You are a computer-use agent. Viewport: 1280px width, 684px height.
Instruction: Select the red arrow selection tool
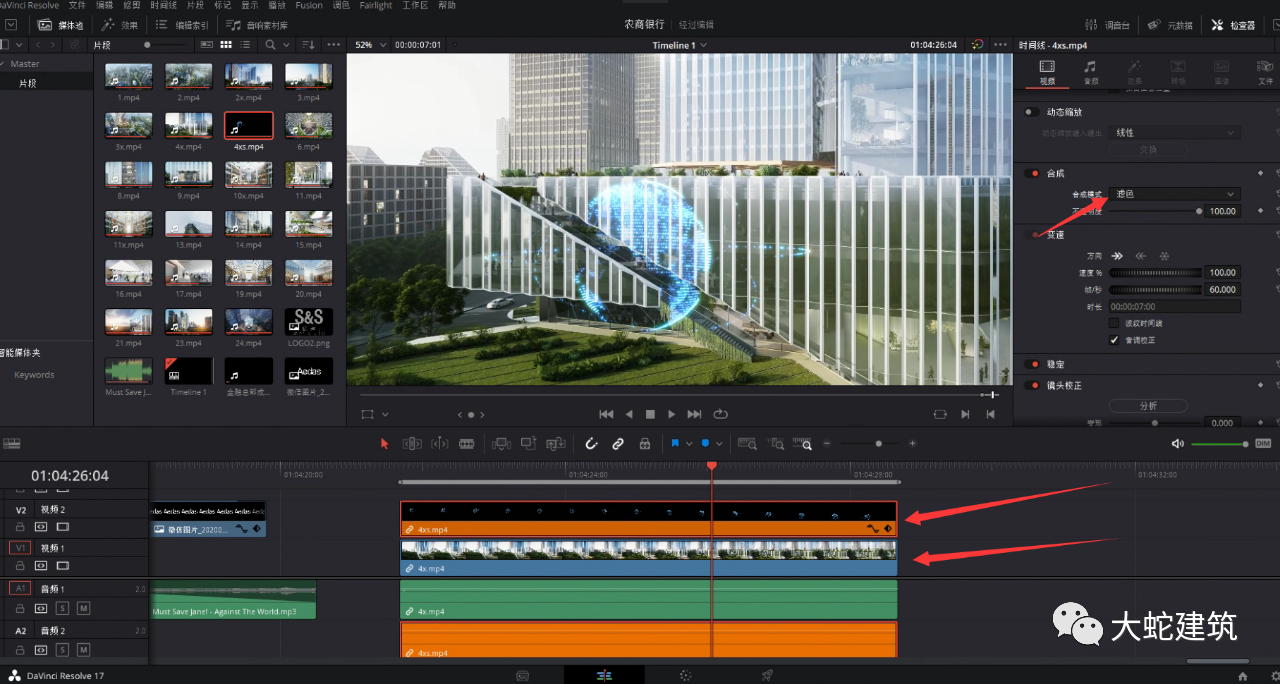click(x=385, y=444)
